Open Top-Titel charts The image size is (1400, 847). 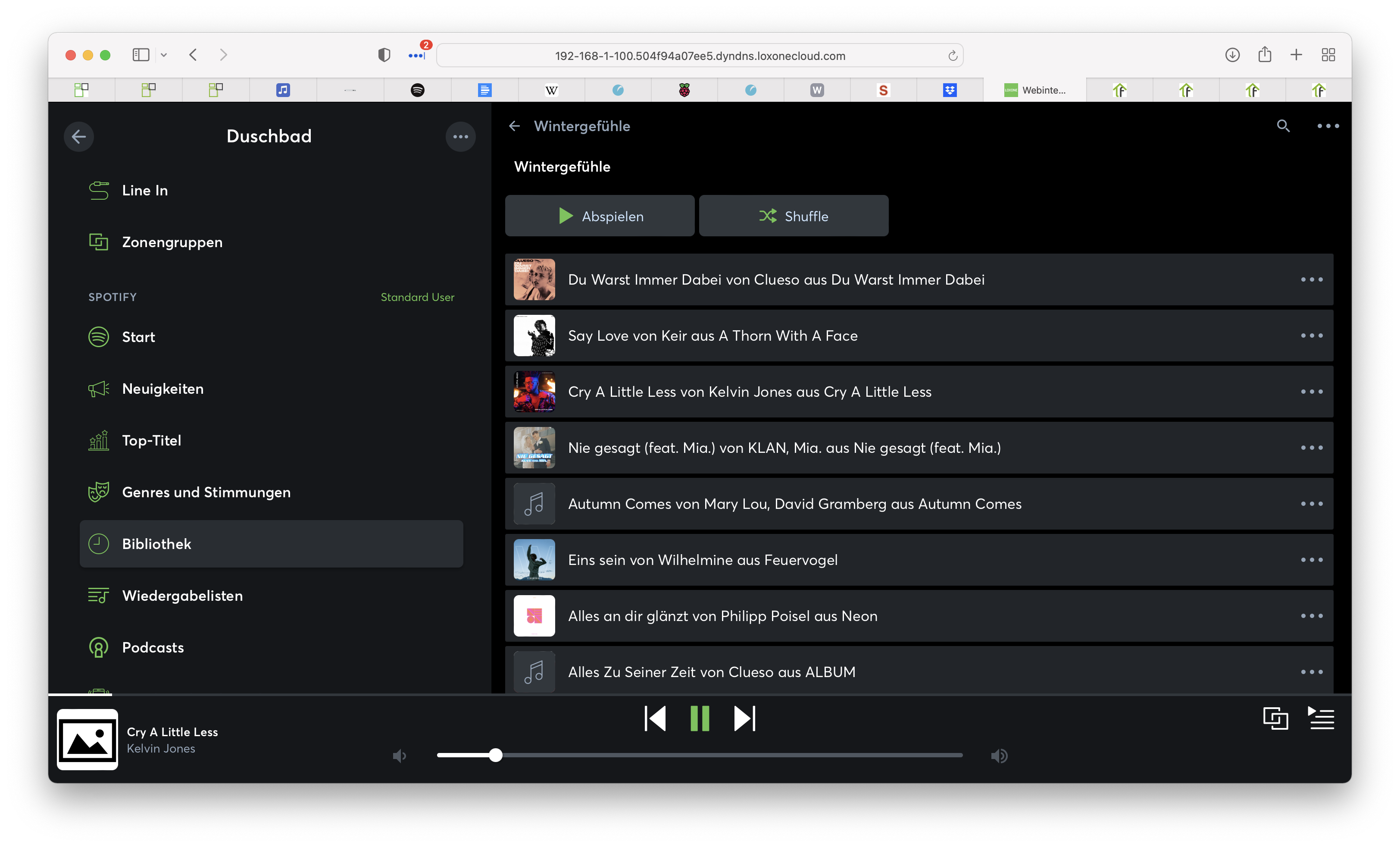[271, 441]
